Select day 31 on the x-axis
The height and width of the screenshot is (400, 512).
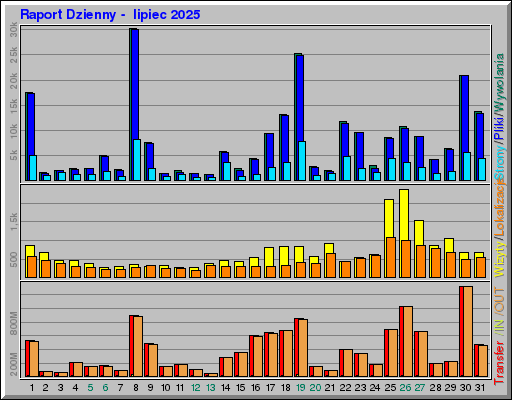tap(480, 388)
